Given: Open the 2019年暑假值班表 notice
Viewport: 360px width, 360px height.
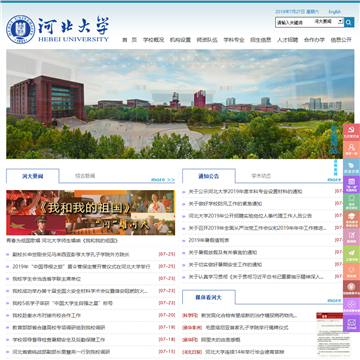Looking at the screenshot, I should [209, 240].
